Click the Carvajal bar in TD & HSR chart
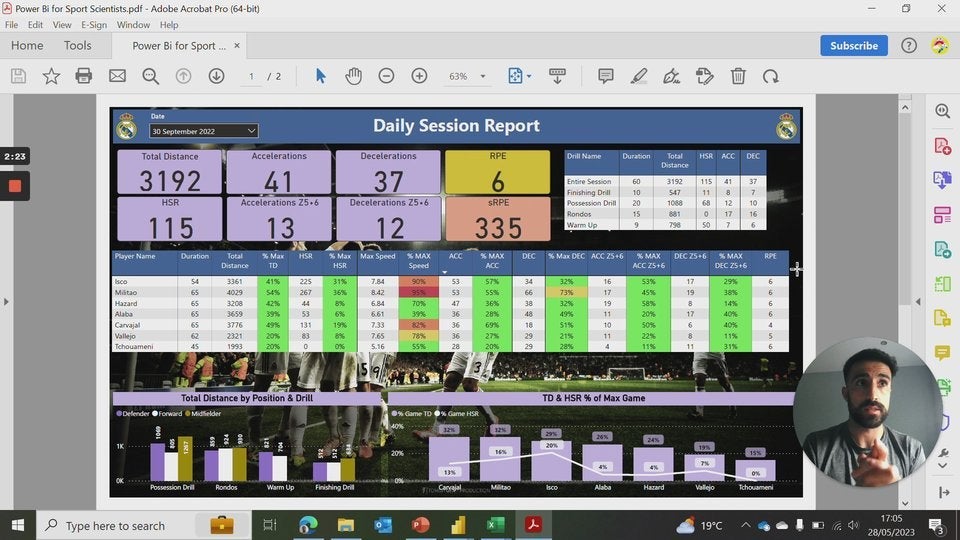 pyautogui.click(x=449, y=458)
